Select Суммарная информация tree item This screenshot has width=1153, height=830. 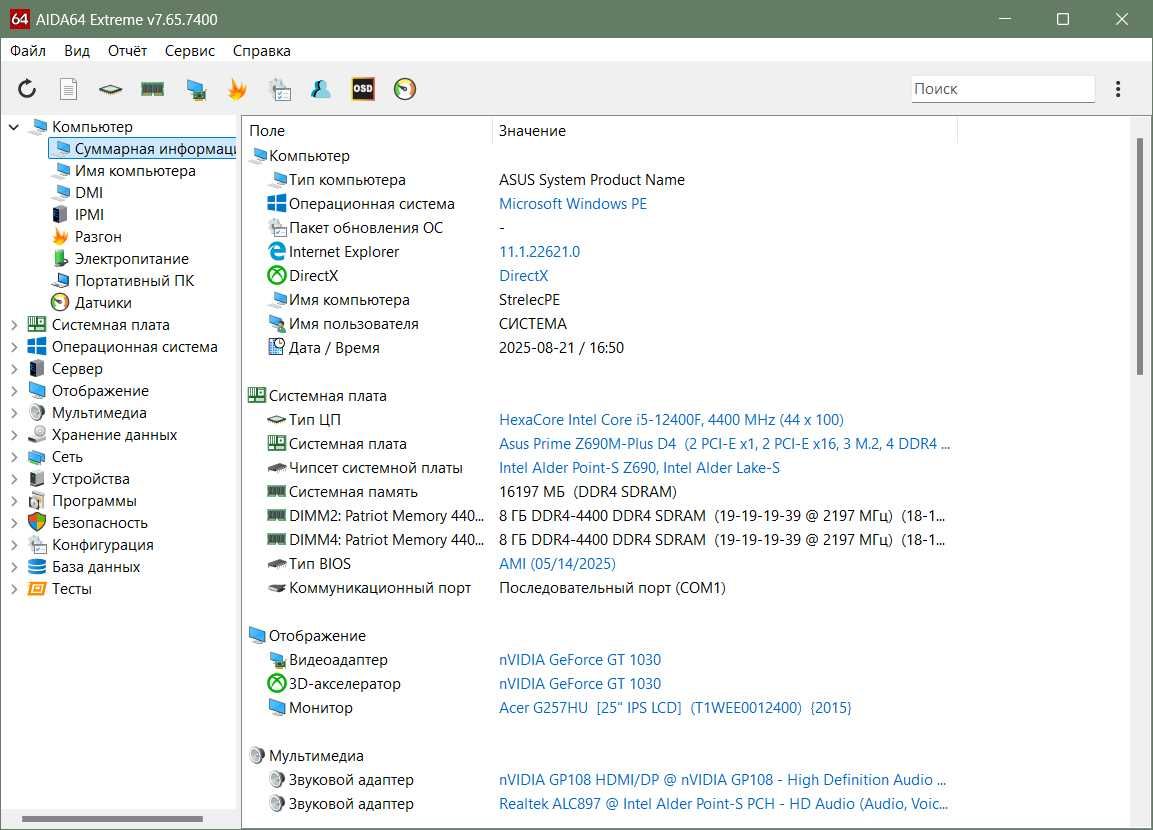[143, 149]
